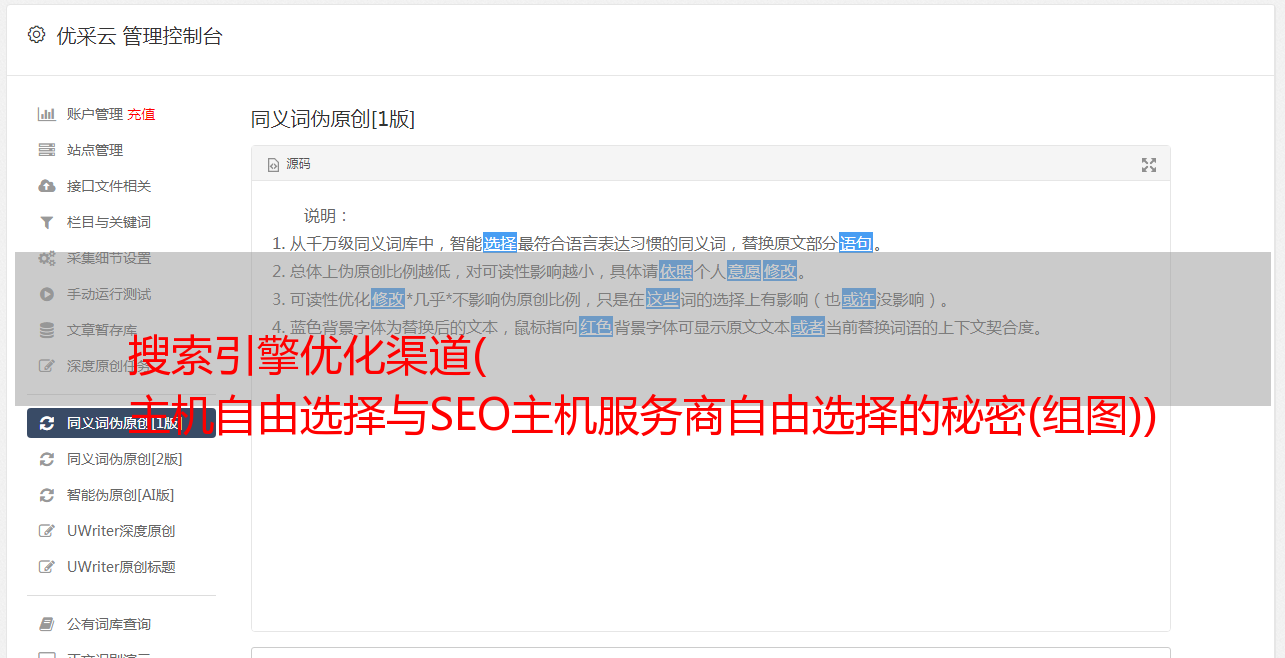Click the edit icon next to UWriter深度原创
1285x658 pixels.
pyautogui.click(x=46, y=531)
